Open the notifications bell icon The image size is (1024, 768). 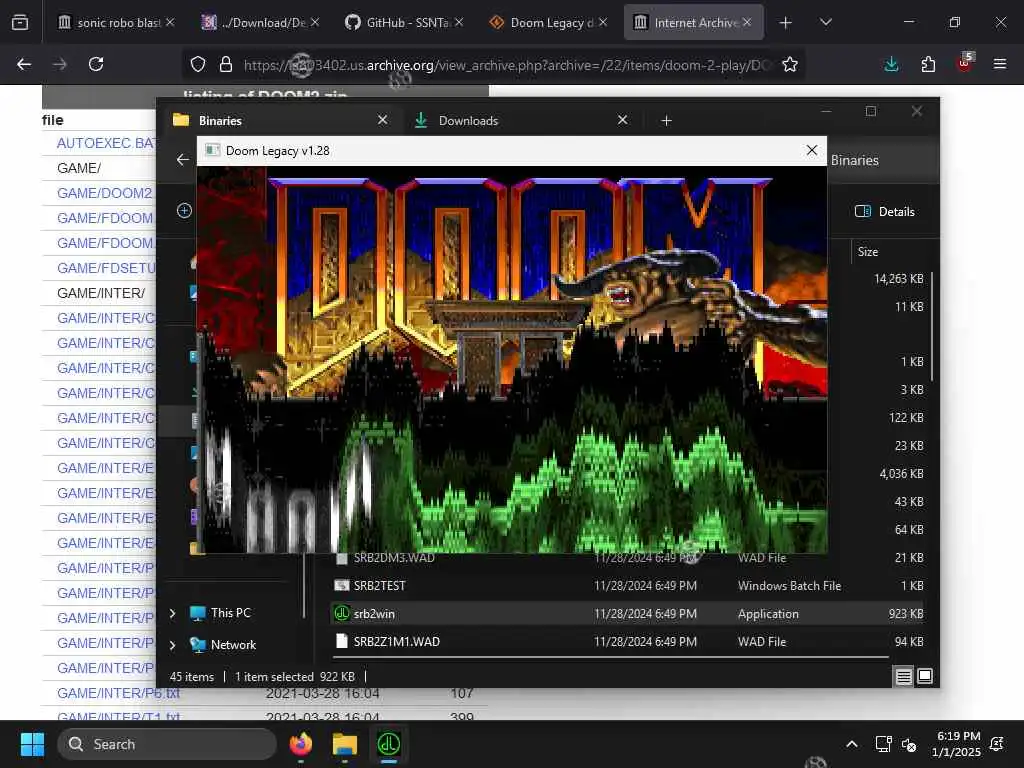coord(997,744)
